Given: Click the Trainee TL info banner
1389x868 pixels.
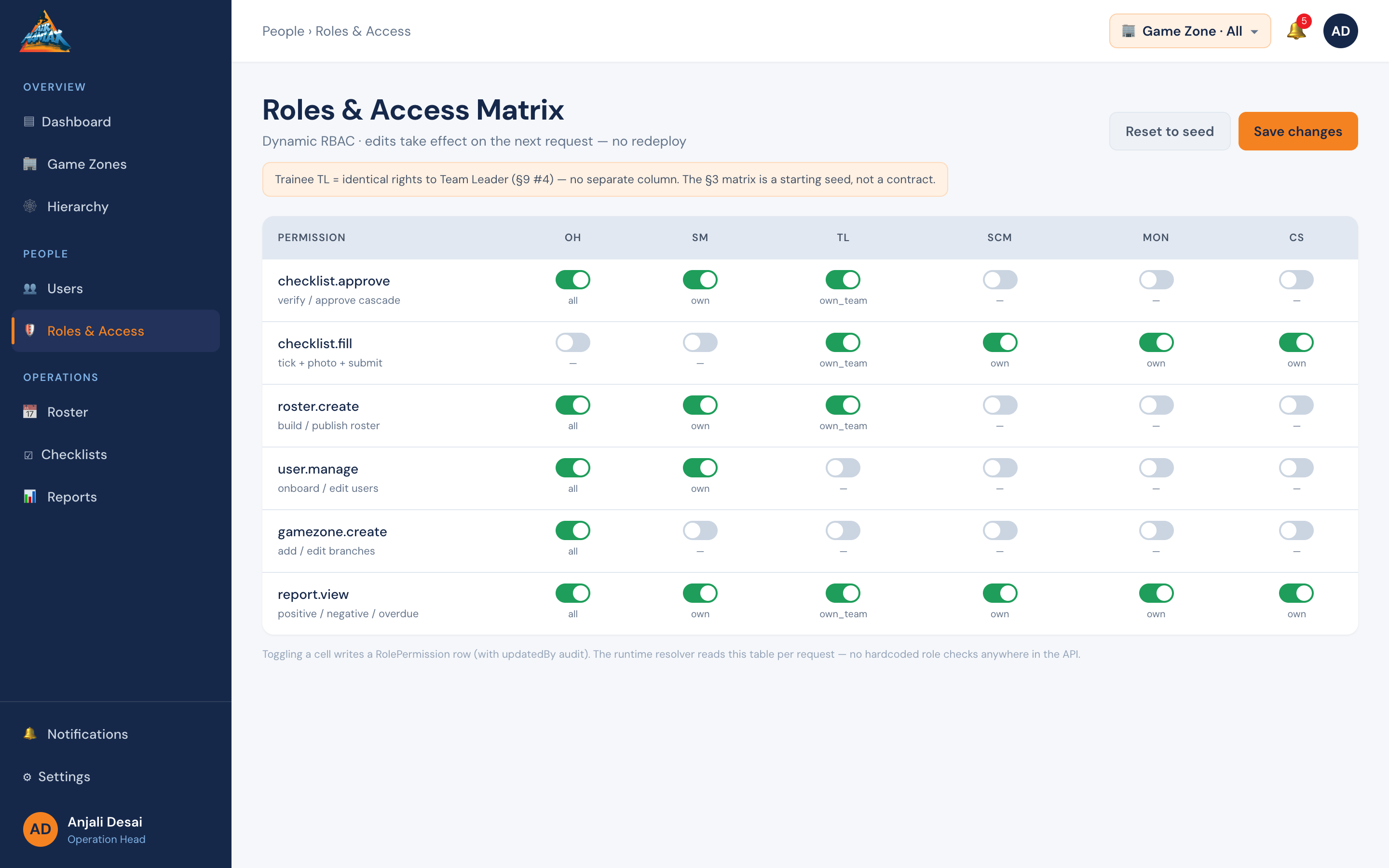Looking at the screenshot, I should [604, 179].
